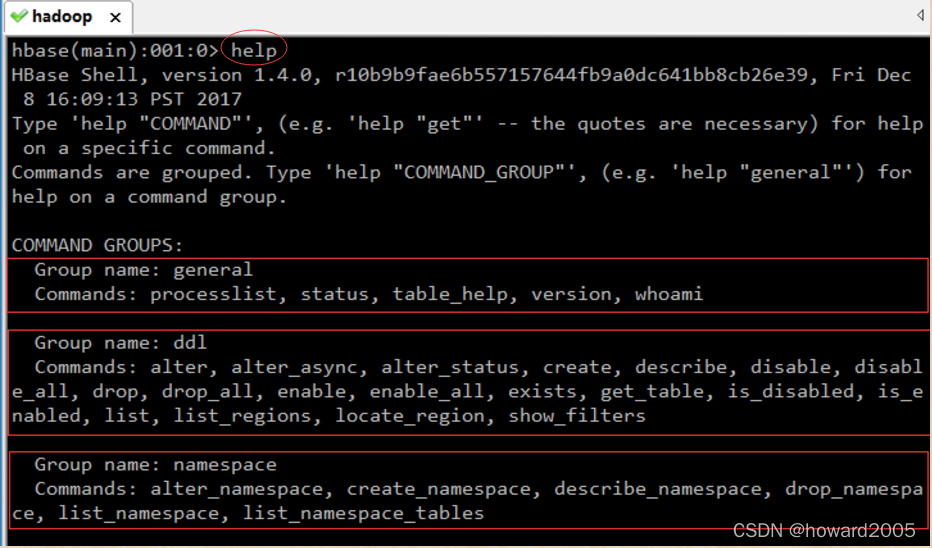Click the 'enable_all' command
This screenshot has width=932, height=548.
click(427, 392)
